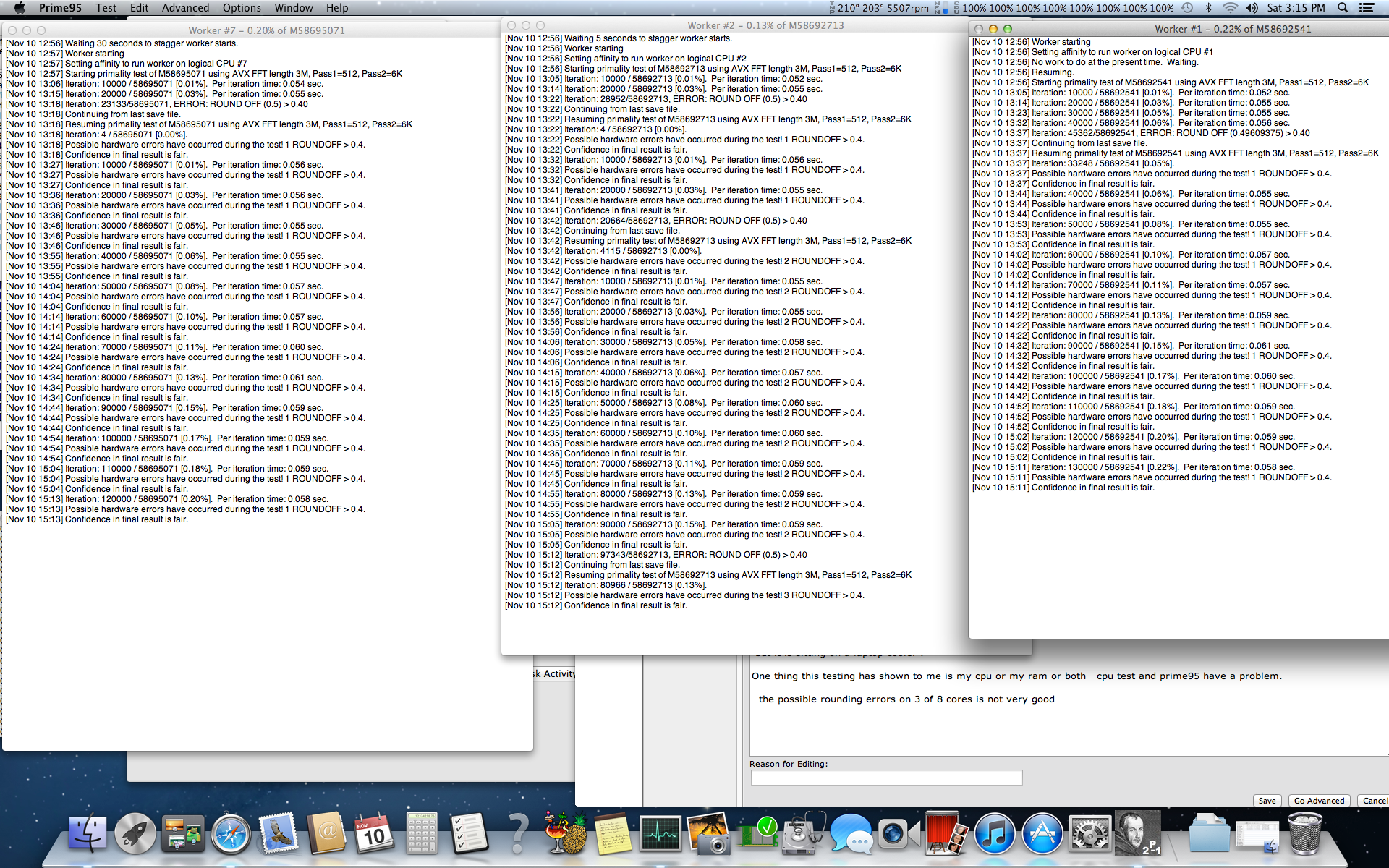Open Prime95 Mersenne icon in Dock
Viewport: 1389px width, 868px height.
(x=1137, y=833)
